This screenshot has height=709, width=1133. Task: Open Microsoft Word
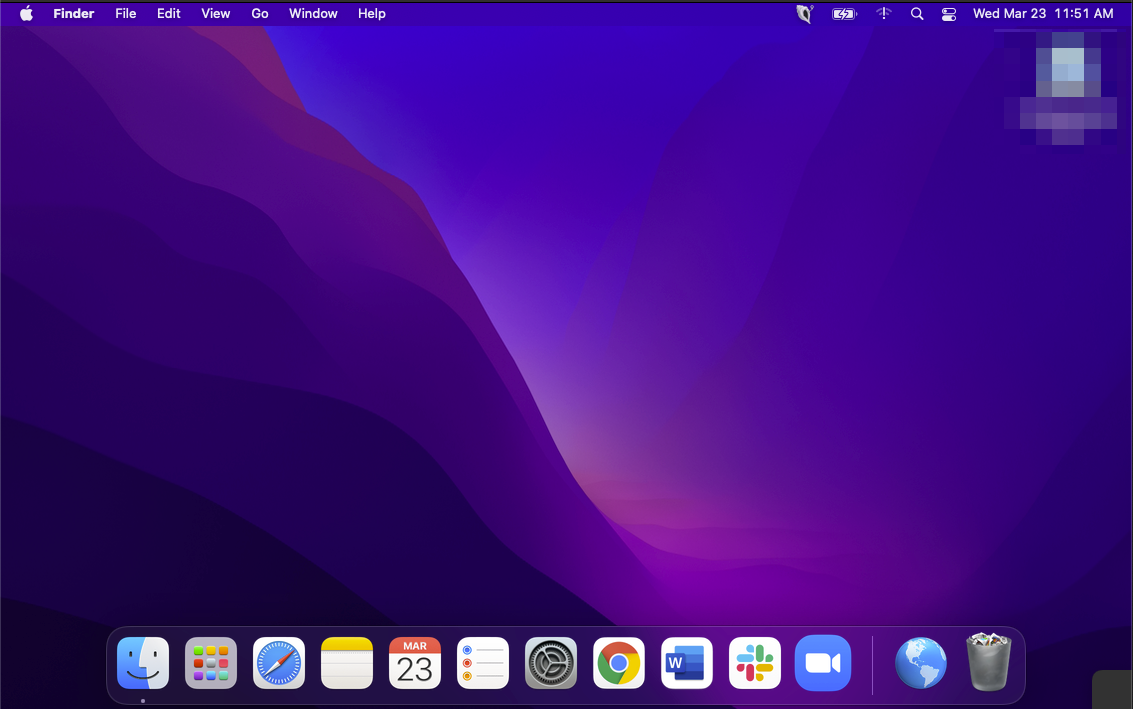point(686,663)
